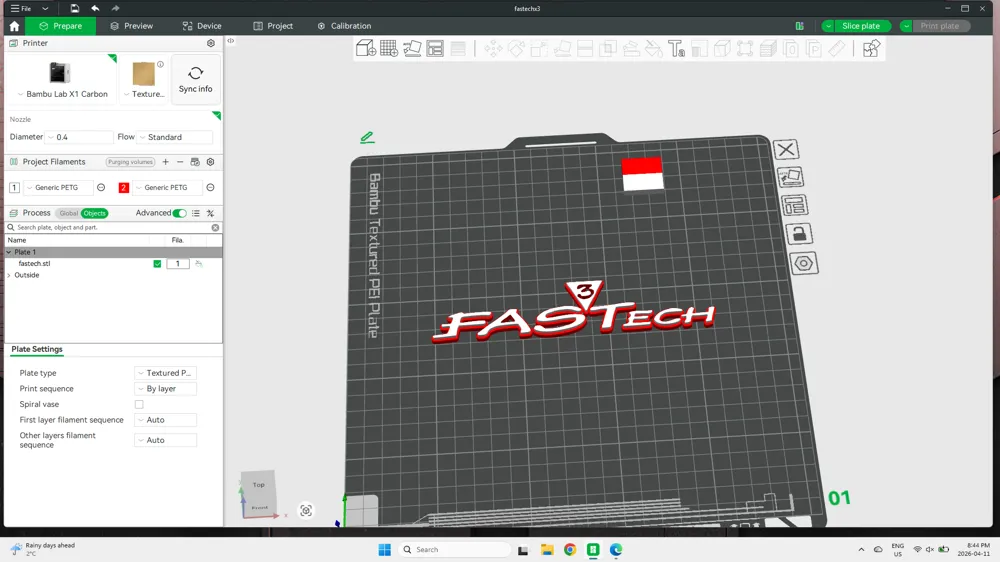The image size is (1000, 562).
Task: Open Project Filaments settings gear icon
Action: (210, 162)
